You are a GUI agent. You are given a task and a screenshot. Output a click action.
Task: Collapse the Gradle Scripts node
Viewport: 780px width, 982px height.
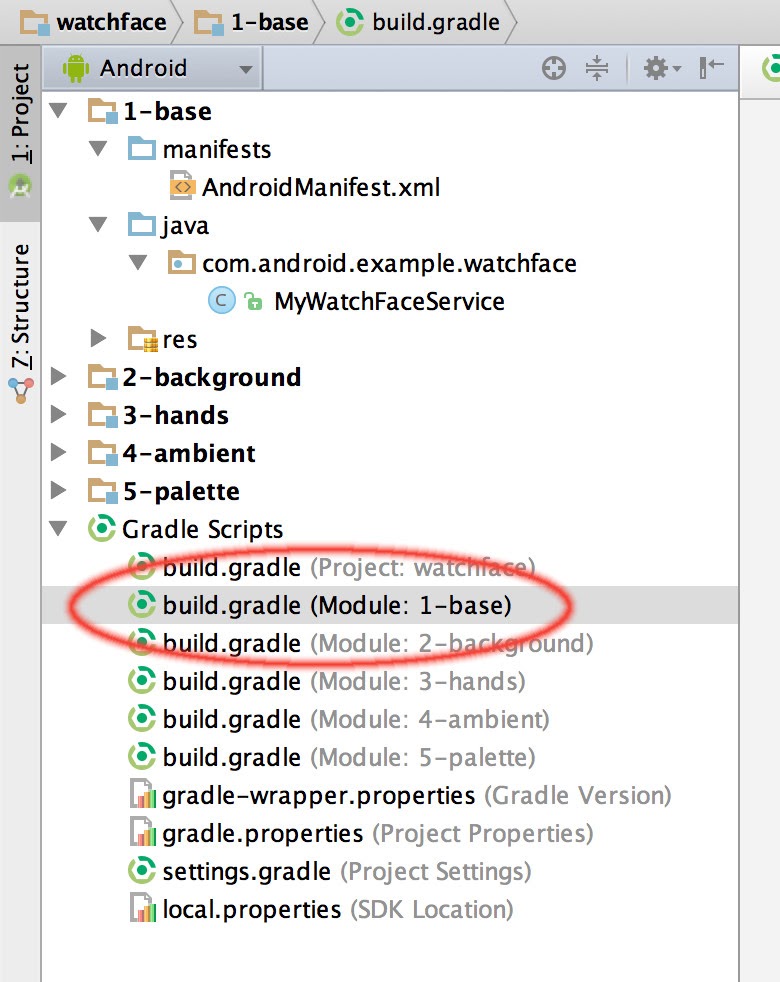pos(59,529)
